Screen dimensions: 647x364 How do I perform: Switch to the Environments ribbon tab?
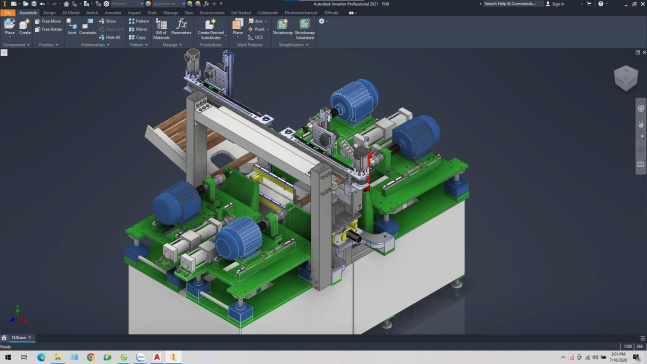[212, 13]
